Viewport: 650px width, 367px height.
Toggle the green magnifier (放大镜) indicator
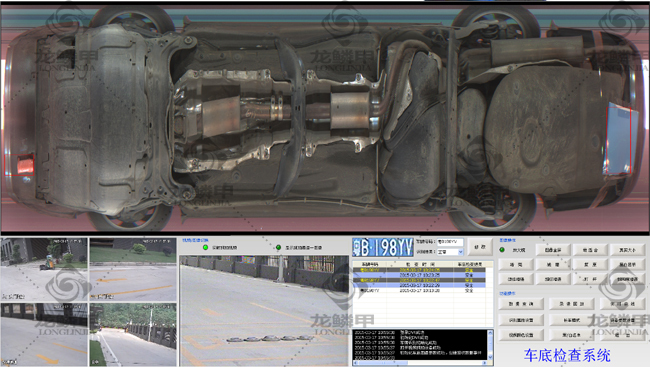tap(502, 250)
